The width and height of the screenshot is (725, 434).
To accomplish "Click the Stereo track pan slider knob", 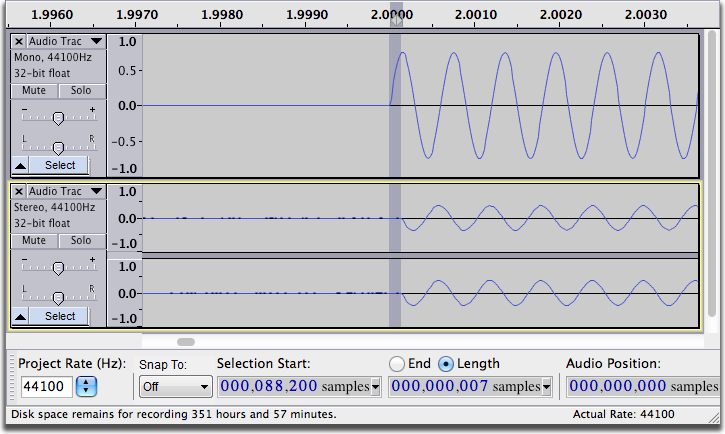I will 58,299.
